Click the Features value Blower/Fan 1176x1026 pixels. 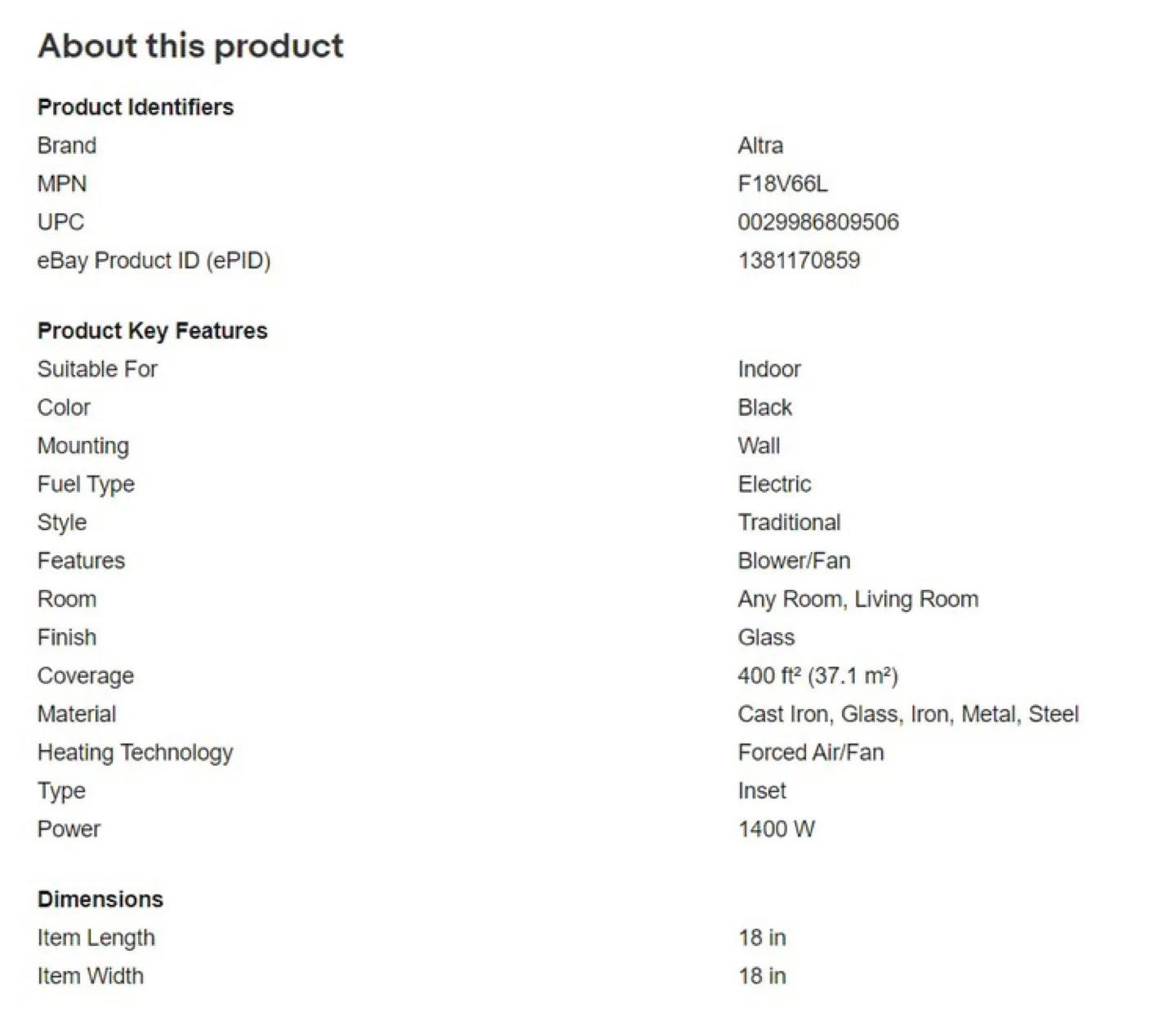794,561
